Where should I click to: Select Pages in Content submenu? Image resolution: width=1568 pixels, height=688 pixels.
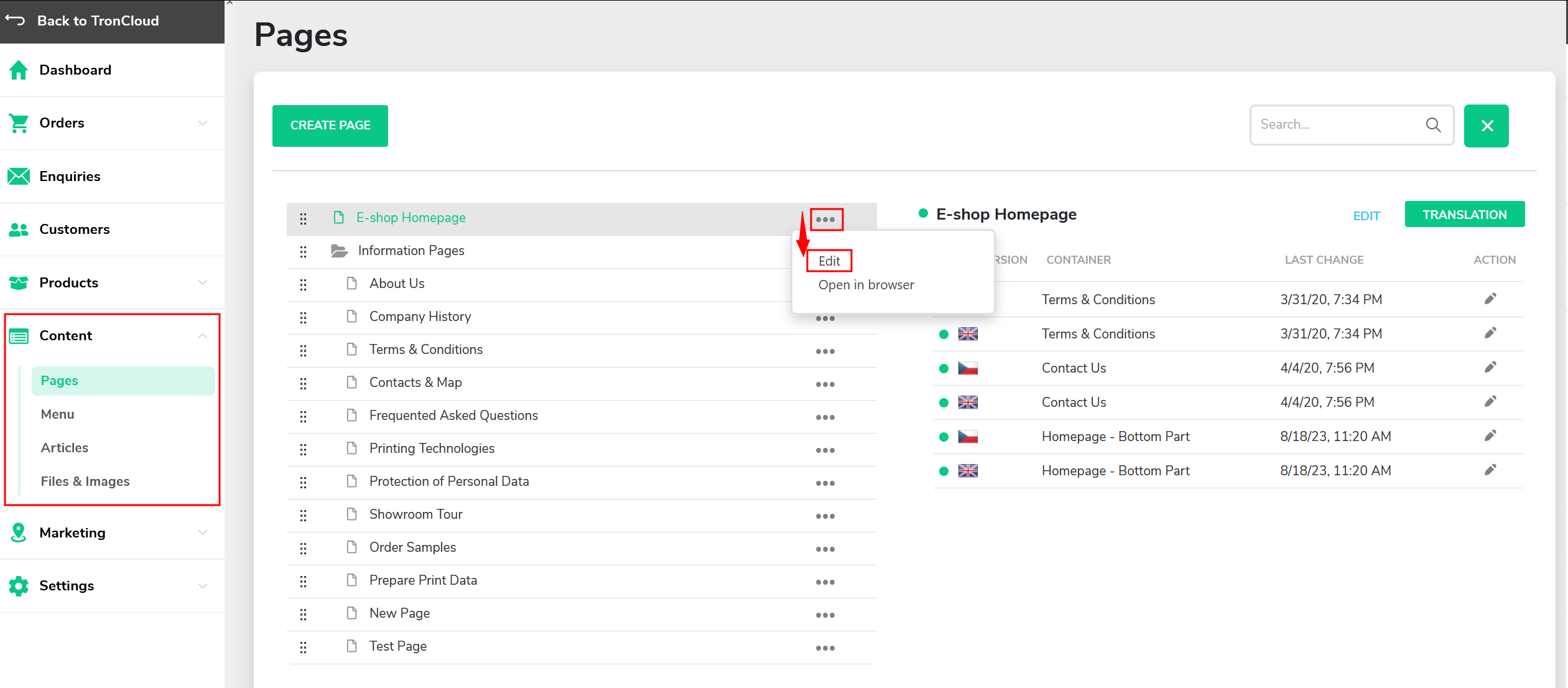coord(123,381)
